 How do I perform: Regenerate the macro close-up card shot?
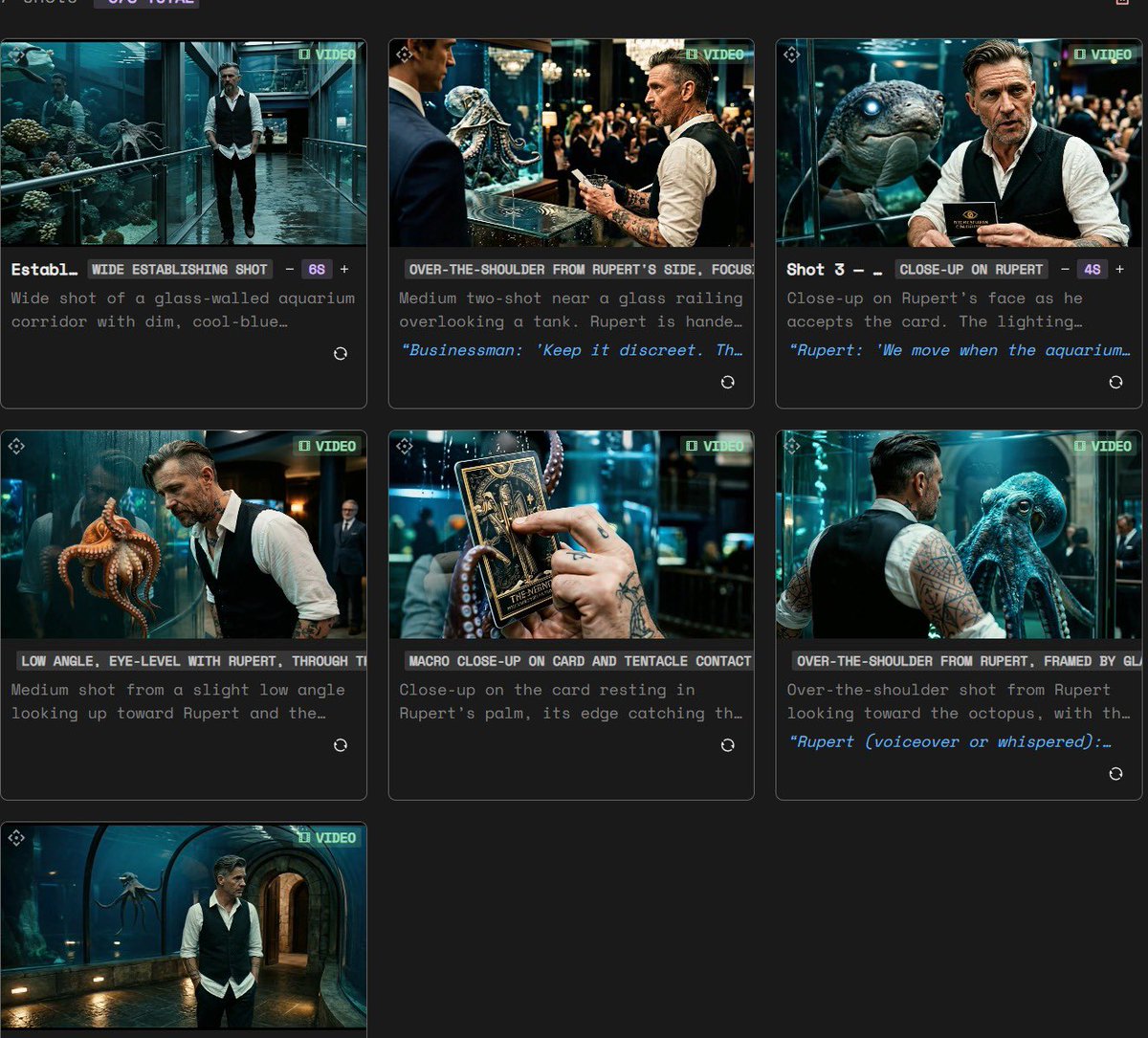click(x=727, y=745)
